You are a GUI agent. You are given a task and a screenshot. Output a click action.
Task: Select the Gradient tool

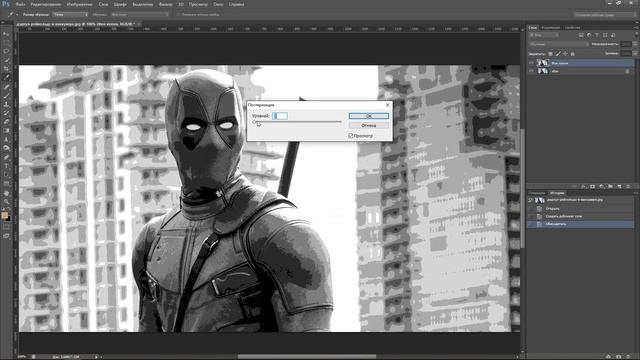[6, 131]
